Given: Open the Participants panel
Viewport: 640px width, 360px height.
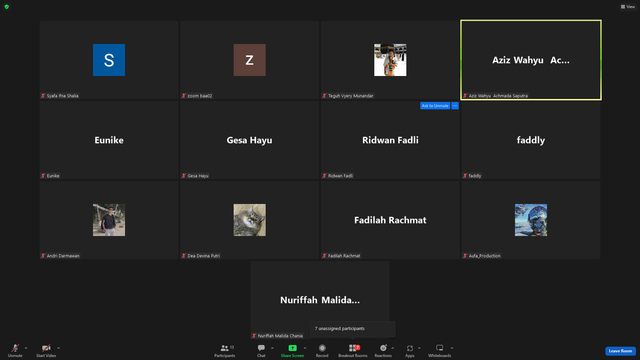Looking at the screenshot, I should pyautogui.click(x=224, y=350).
